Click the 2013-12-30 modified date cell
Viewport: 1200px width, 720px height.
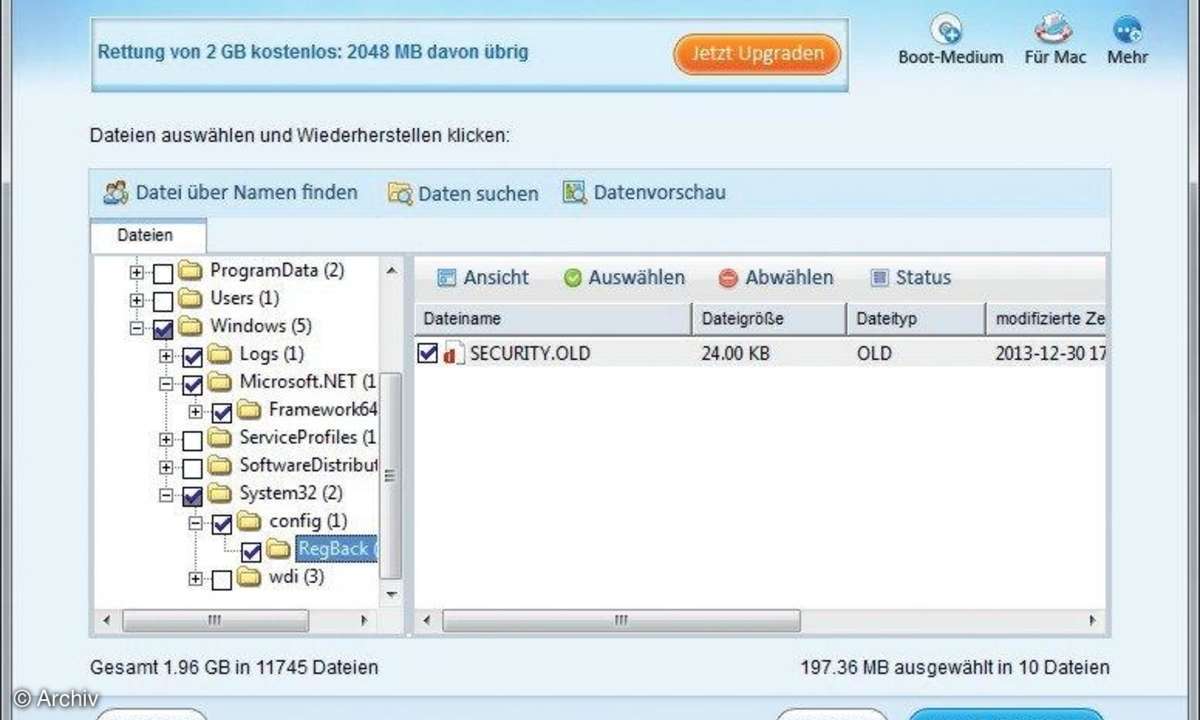[x=1050, y=354]
